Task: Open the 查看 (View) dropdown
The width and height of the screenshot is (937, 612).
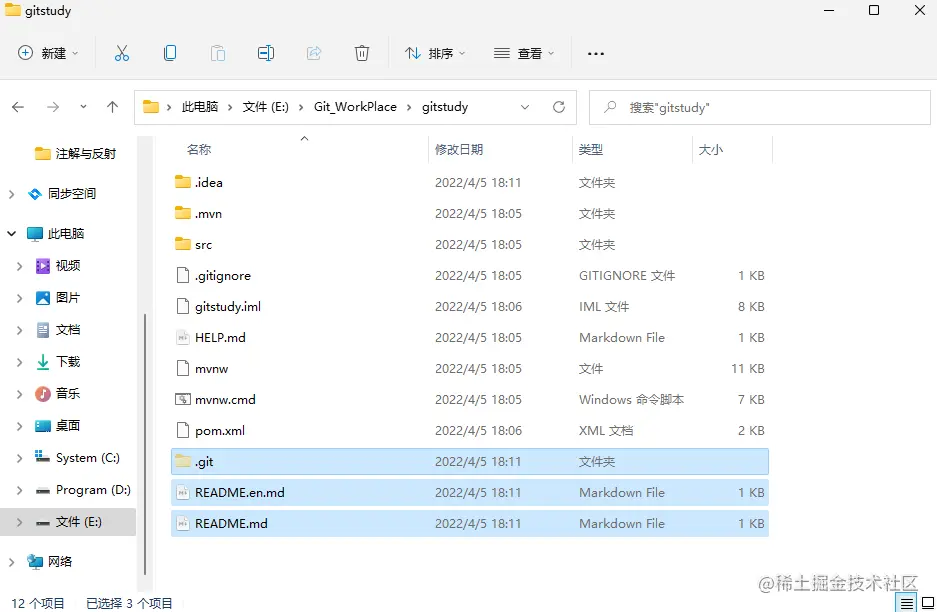Action: coord(524,54)
